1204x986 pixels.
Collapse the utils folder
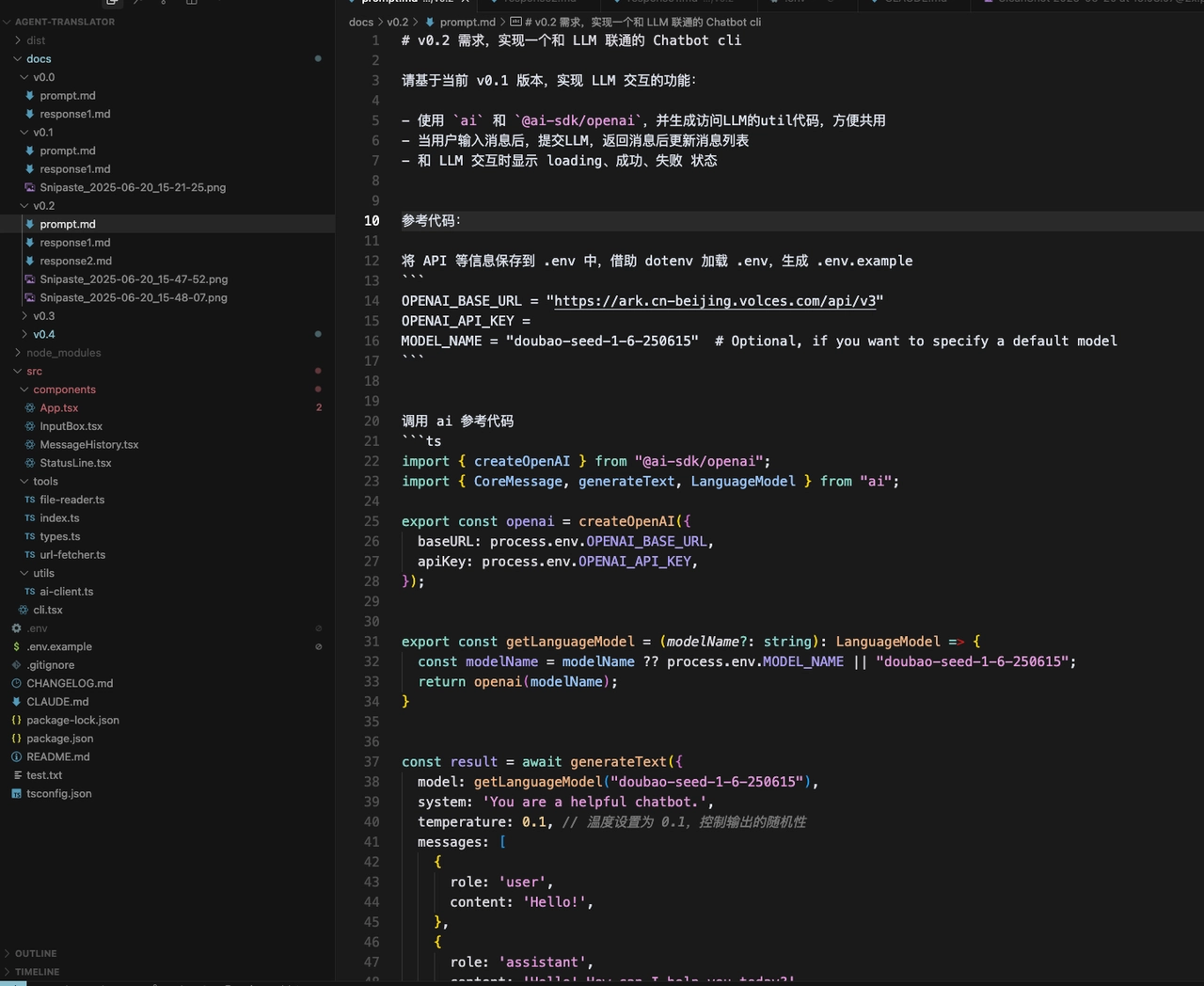24,573
